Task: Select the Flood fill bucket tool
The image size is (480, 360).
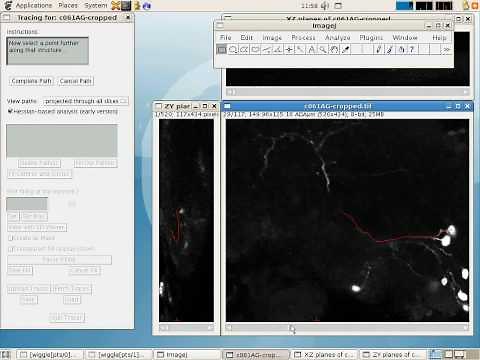Action: 401,50
